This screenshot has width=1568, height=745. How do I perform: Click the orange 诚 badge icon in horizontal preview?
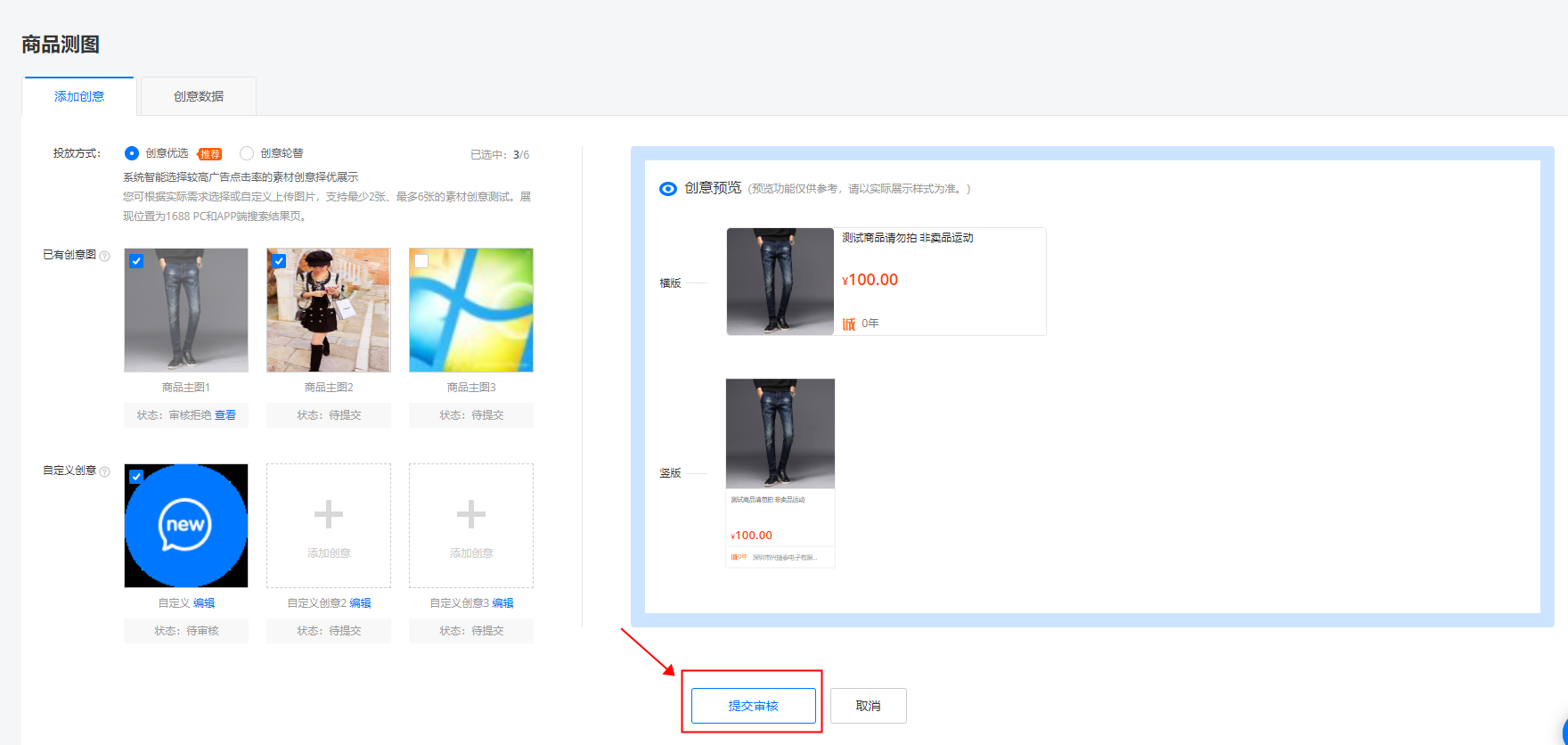click(849, 323)
